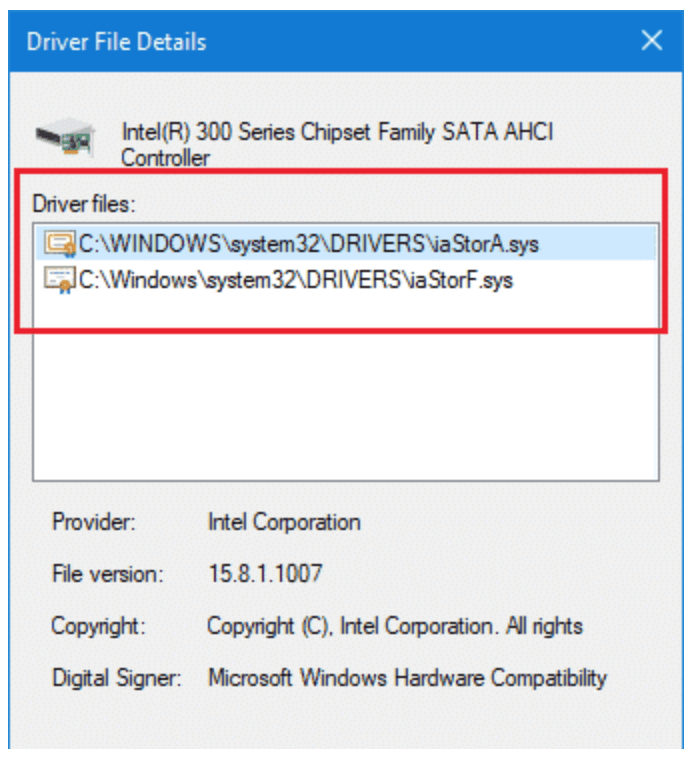Click the "Driver File Details" title text
Viewport: 698px width, 757px height.
[x=116, y=42]
